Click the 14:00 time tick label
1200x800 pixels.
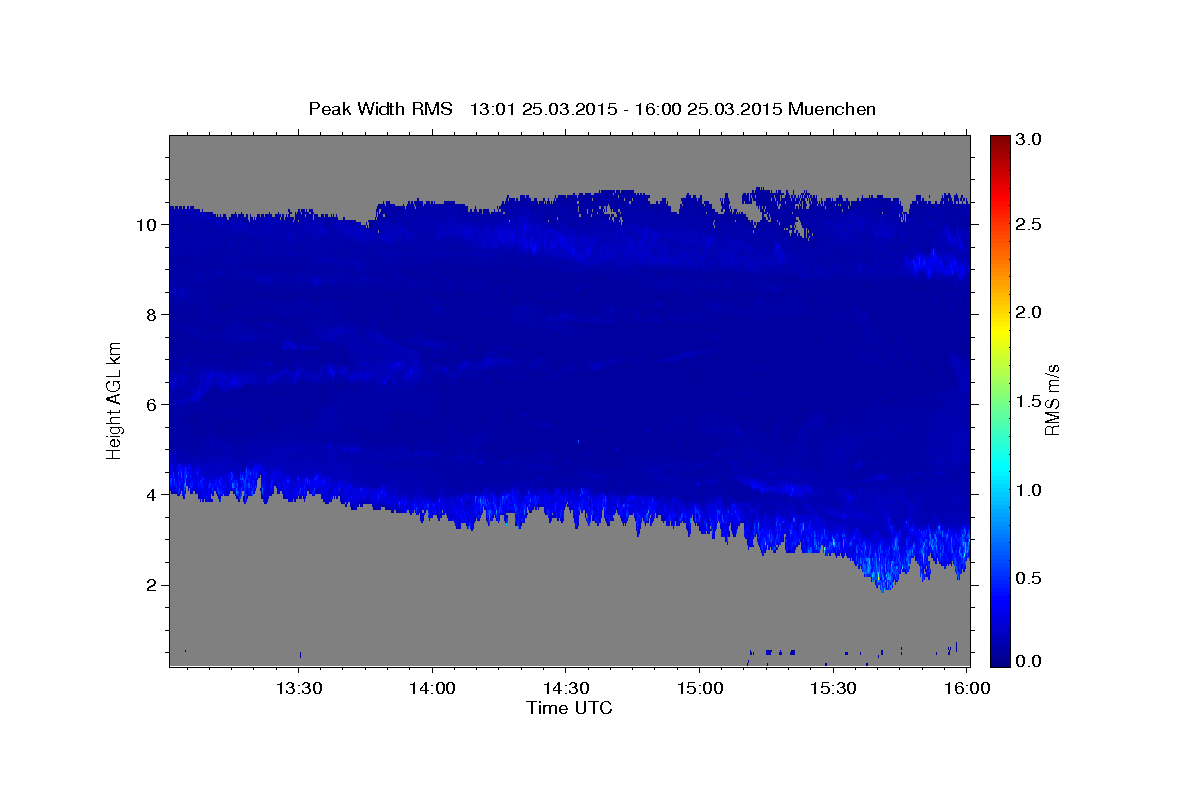pos(433,689)
